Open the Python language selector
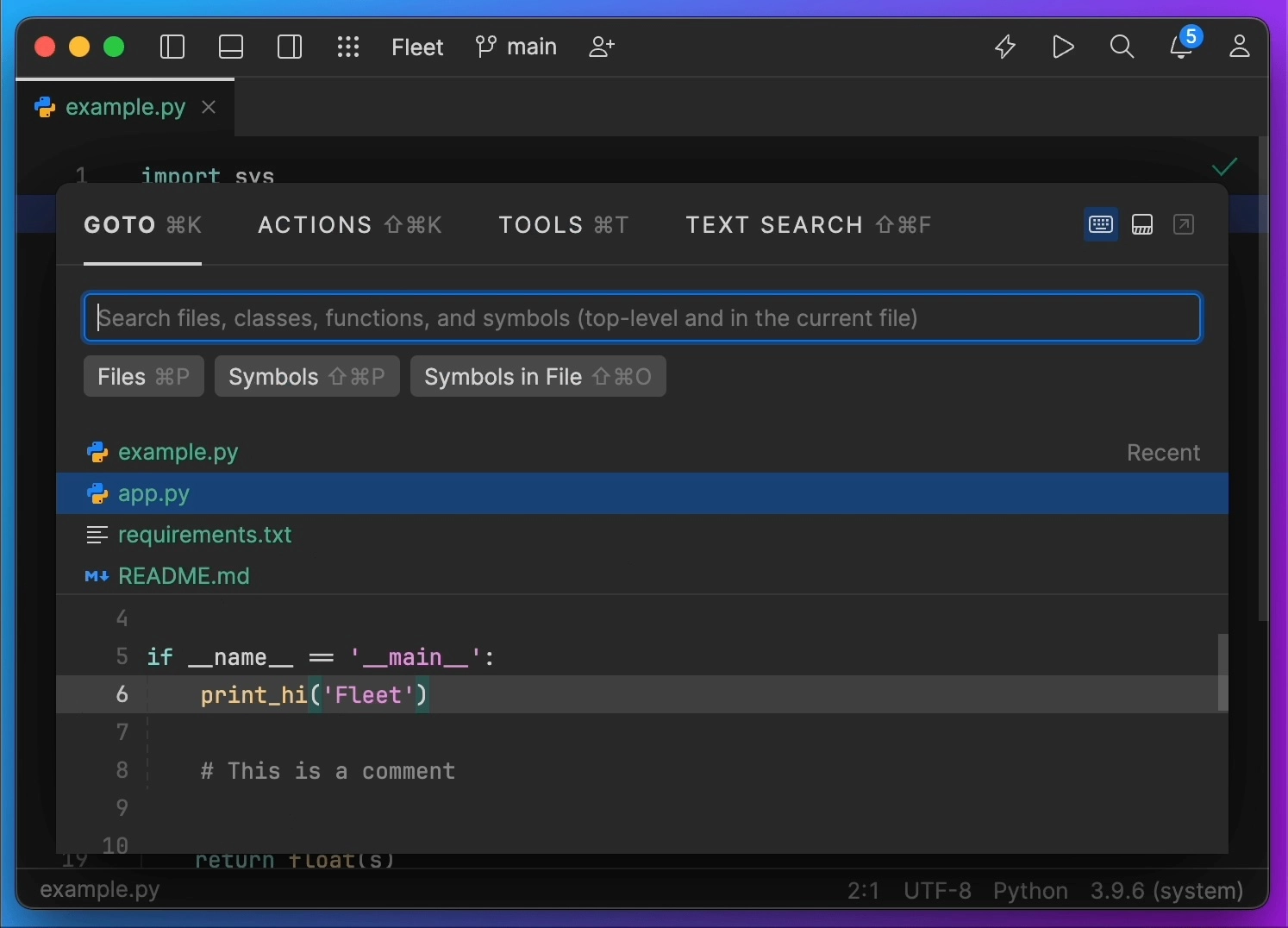The height and width of the screenshot is (928, 1288). (1030, 890)
